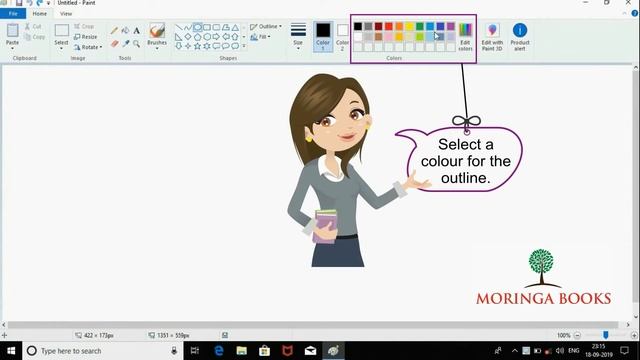The height and width of the screenshot is (360, 640).
Task: Open the Size line thickness dropdown
Action: coord(298,37)
